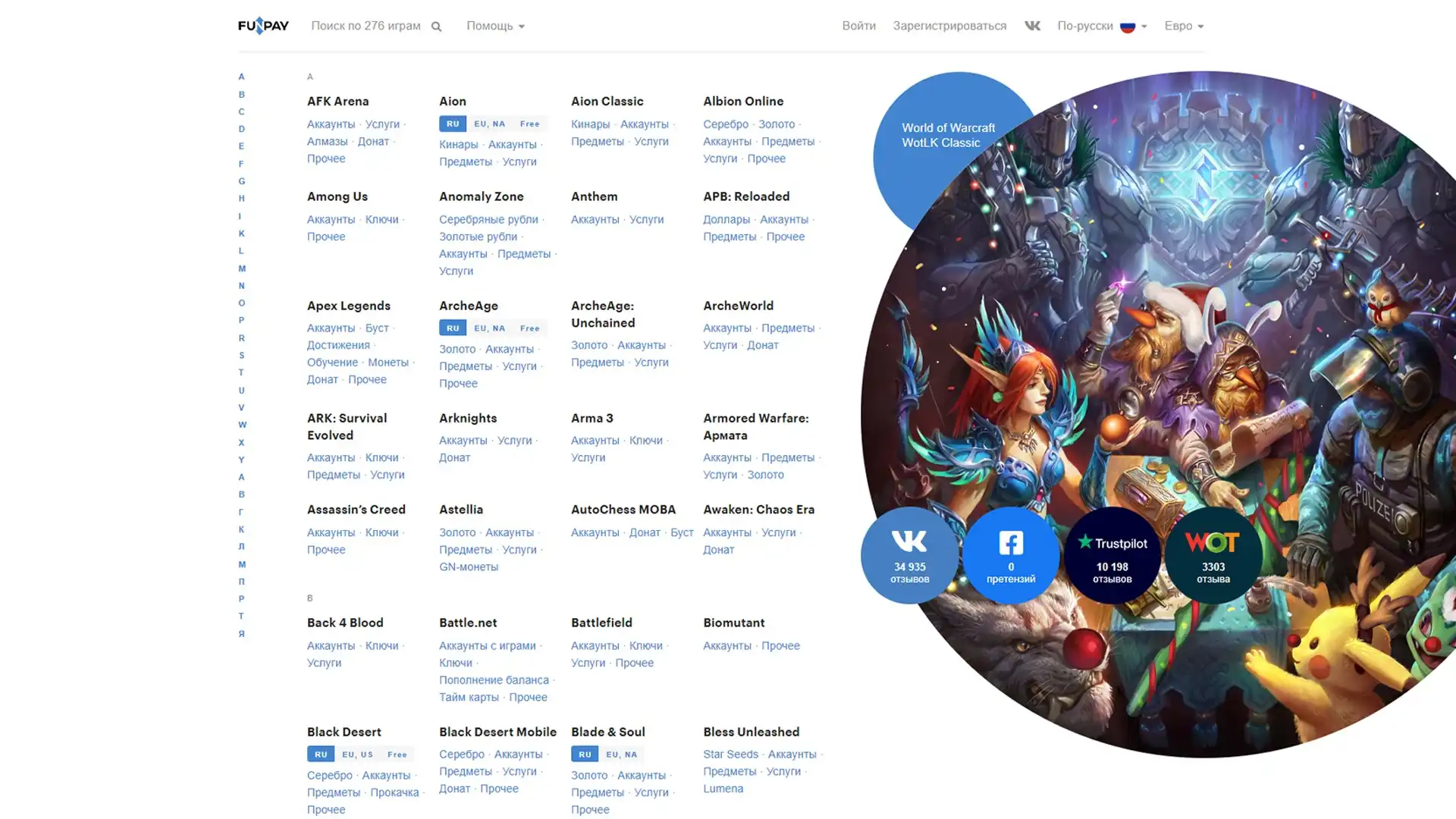Select EU, NA server for Aion
Screen dimensions: 1456x819
click(489, 124)
